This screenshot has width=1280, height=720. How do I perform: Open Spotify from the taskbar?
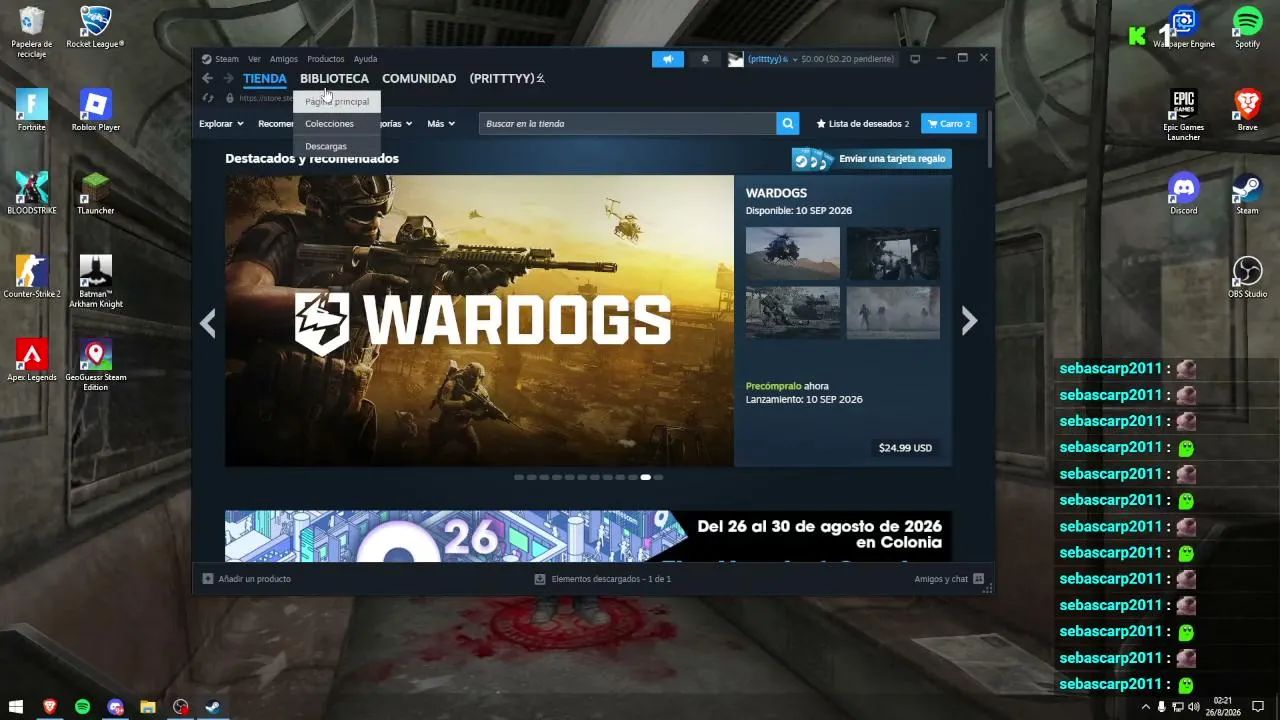82,706
